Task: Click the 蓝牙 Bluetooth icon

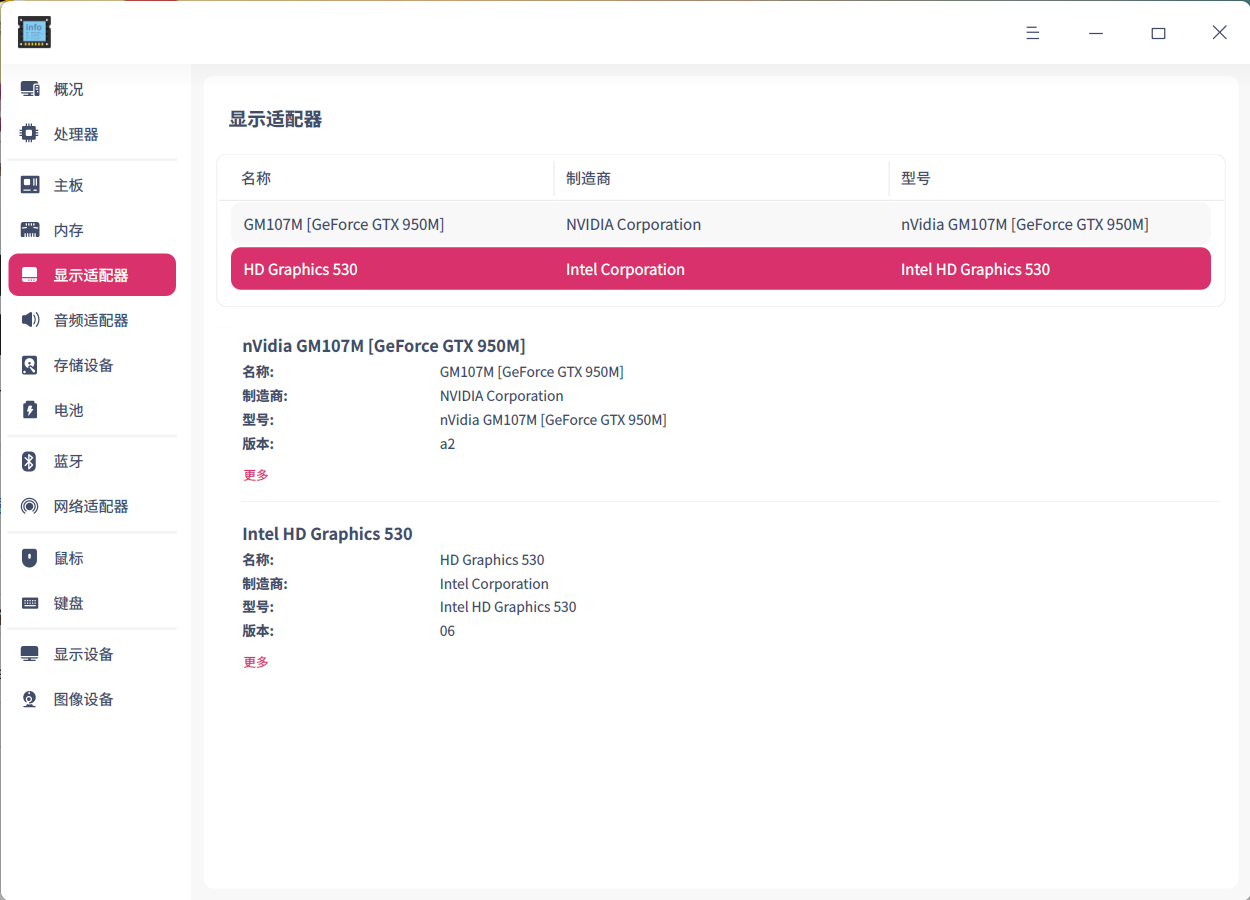Action: 30,461
